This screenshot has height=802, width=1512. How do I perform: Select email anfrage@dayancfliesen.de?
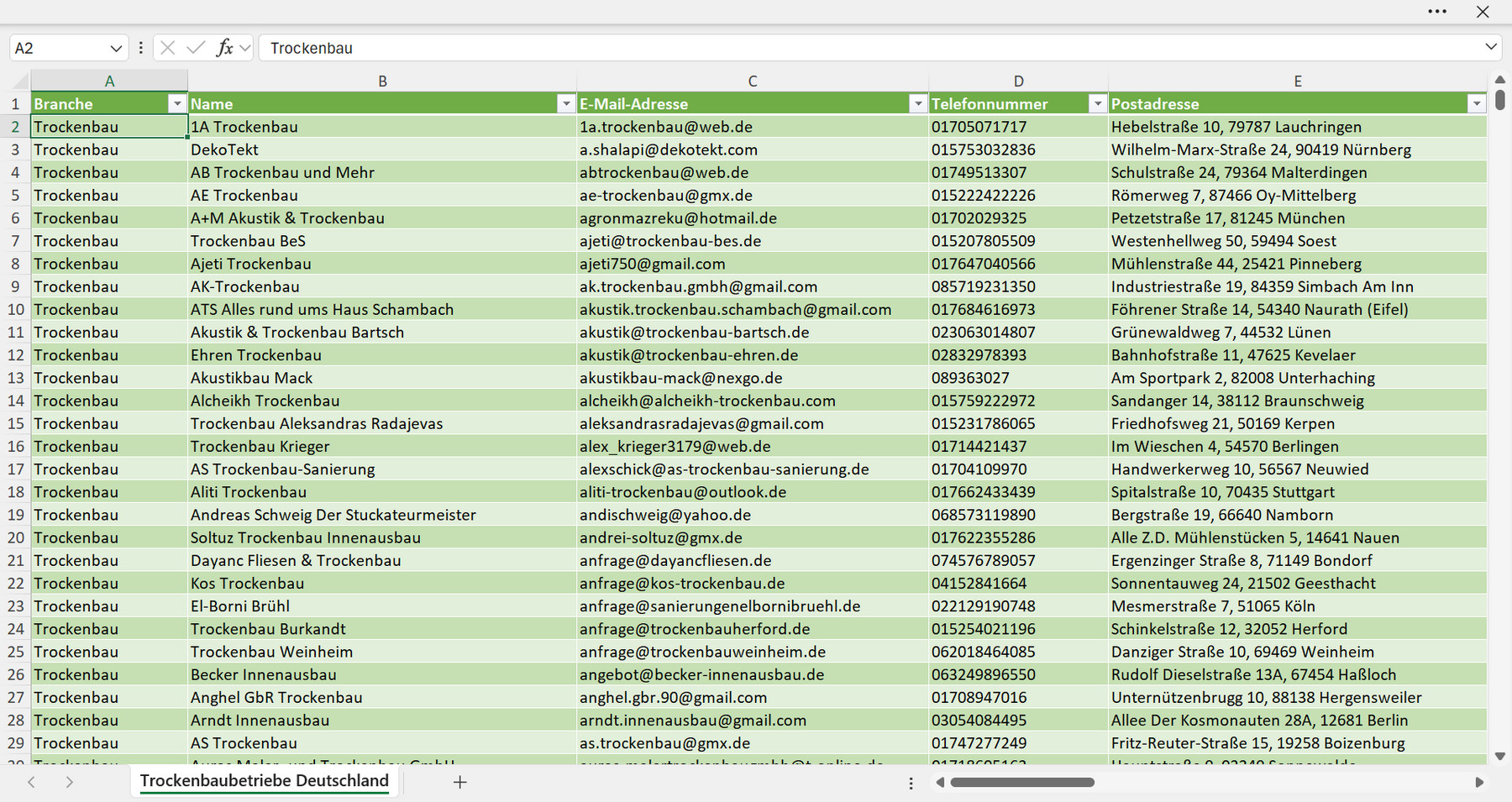(753, 560)
